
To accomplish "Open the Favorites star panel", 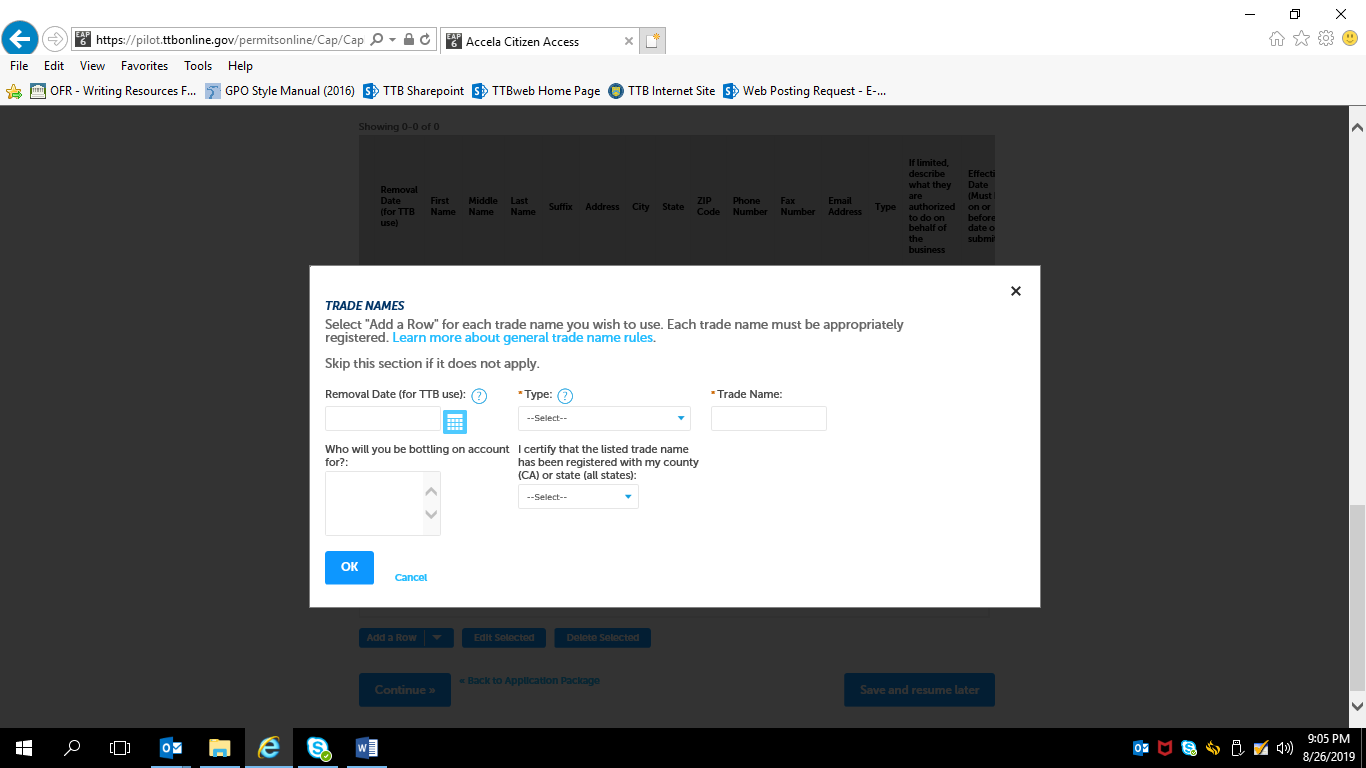I will [x=1301, y=39].
